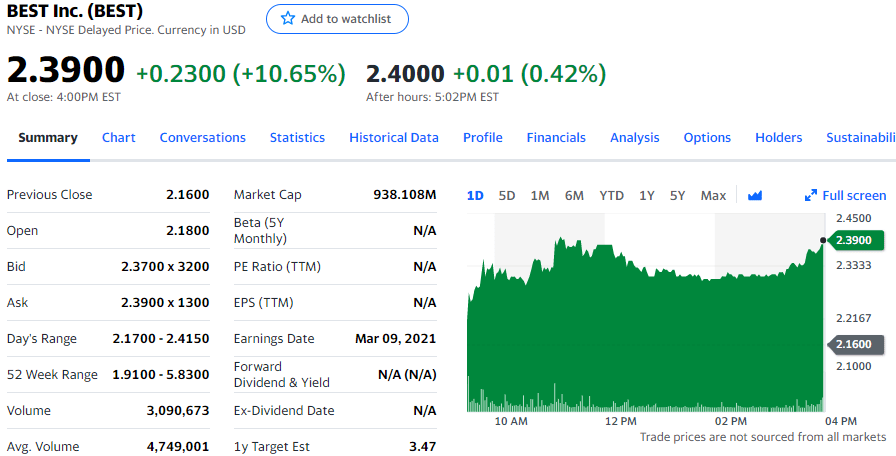Open the Financials tab
This screenshot has width=896, height=456.
click(x=556, y=138)
